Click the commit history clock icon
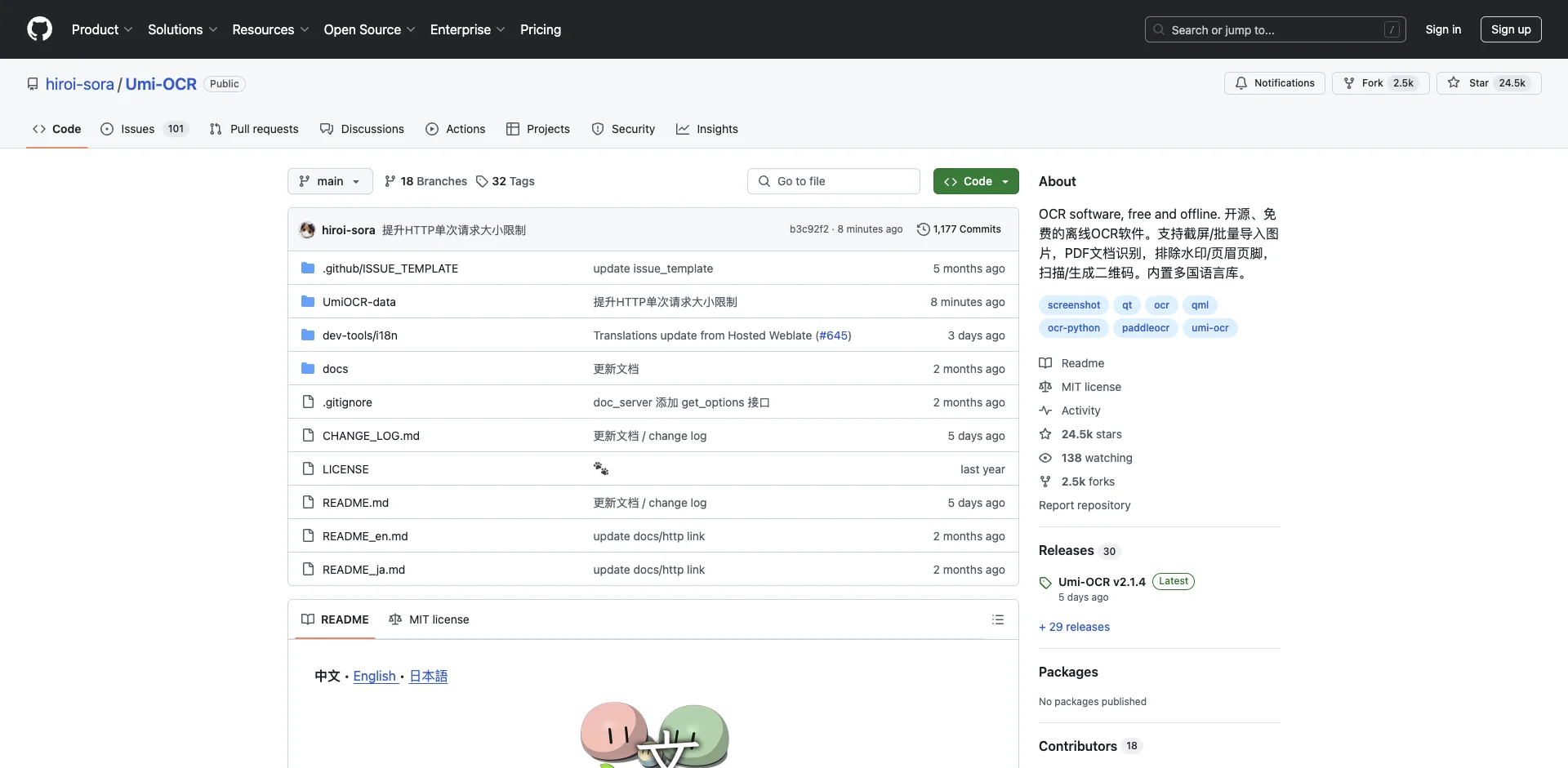 point(924,229)
